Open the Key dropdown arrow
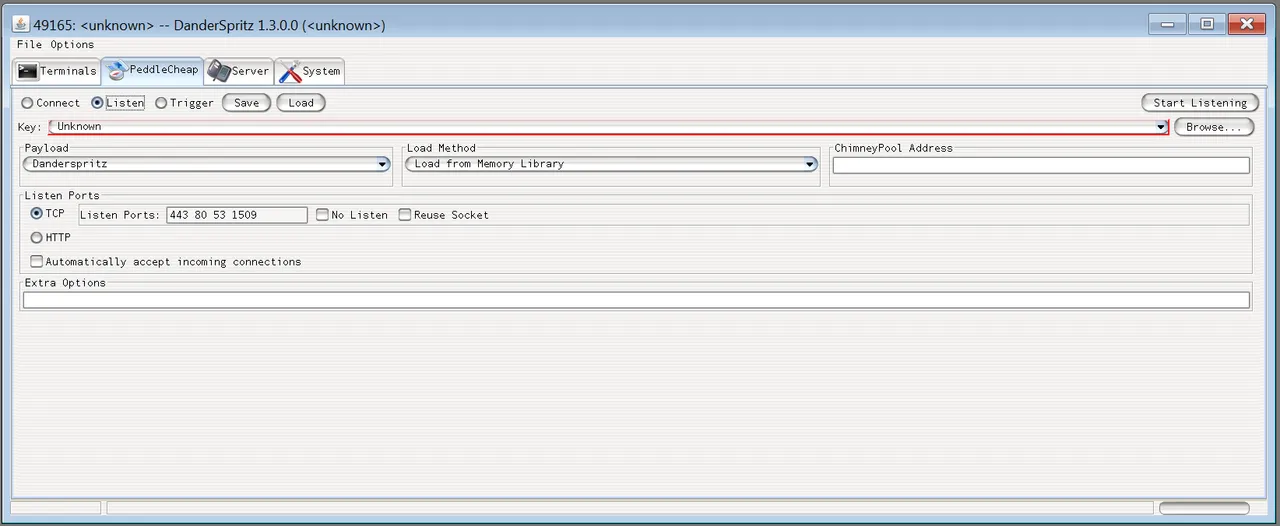 1161,127
